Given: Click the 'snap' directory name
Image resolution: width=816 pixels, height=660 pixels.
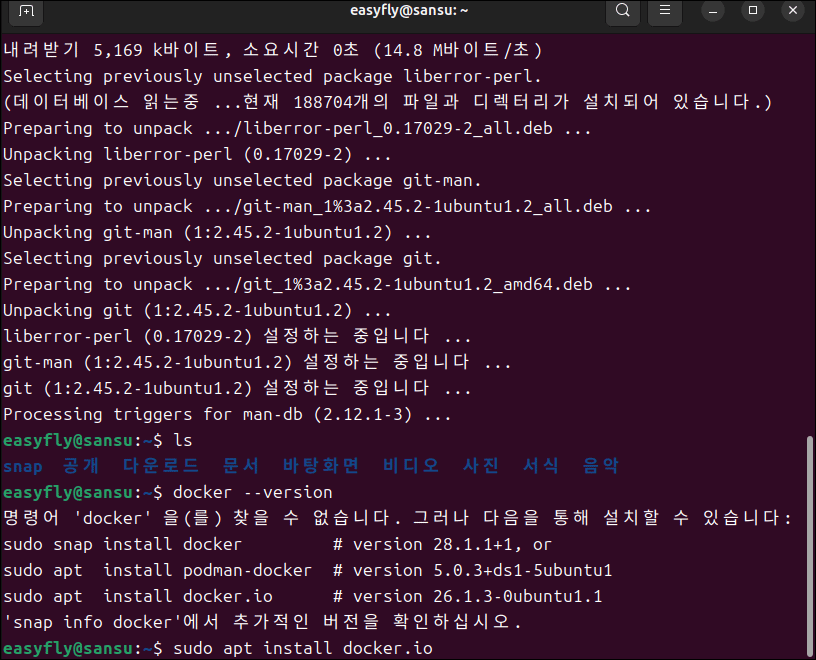Looking at the screenshot, I should click(x=22, y=466).
